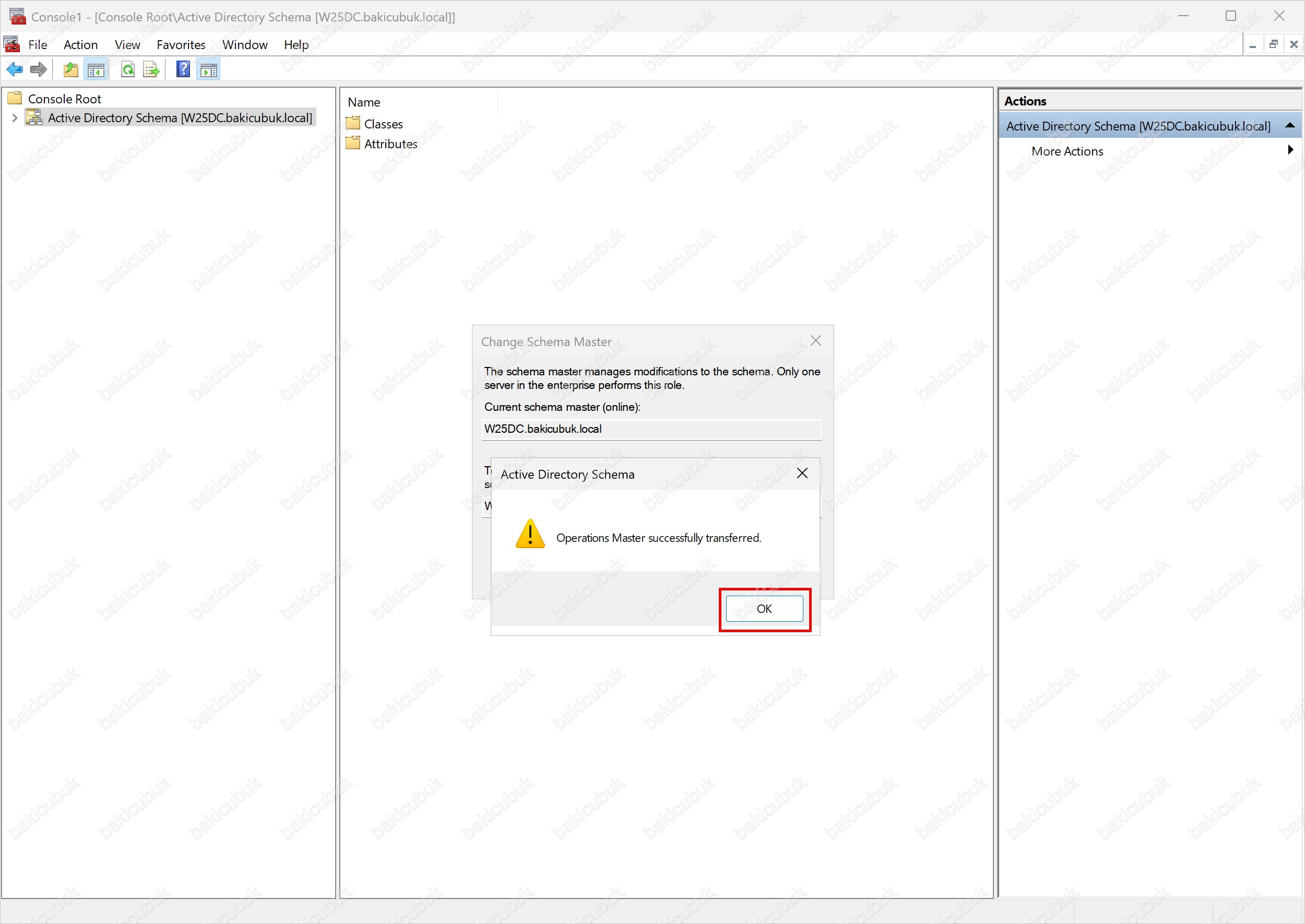The width and height of the screenshot is (1305, 924).
Task: Click the Refresh toolbar icon
Action: 128,69
